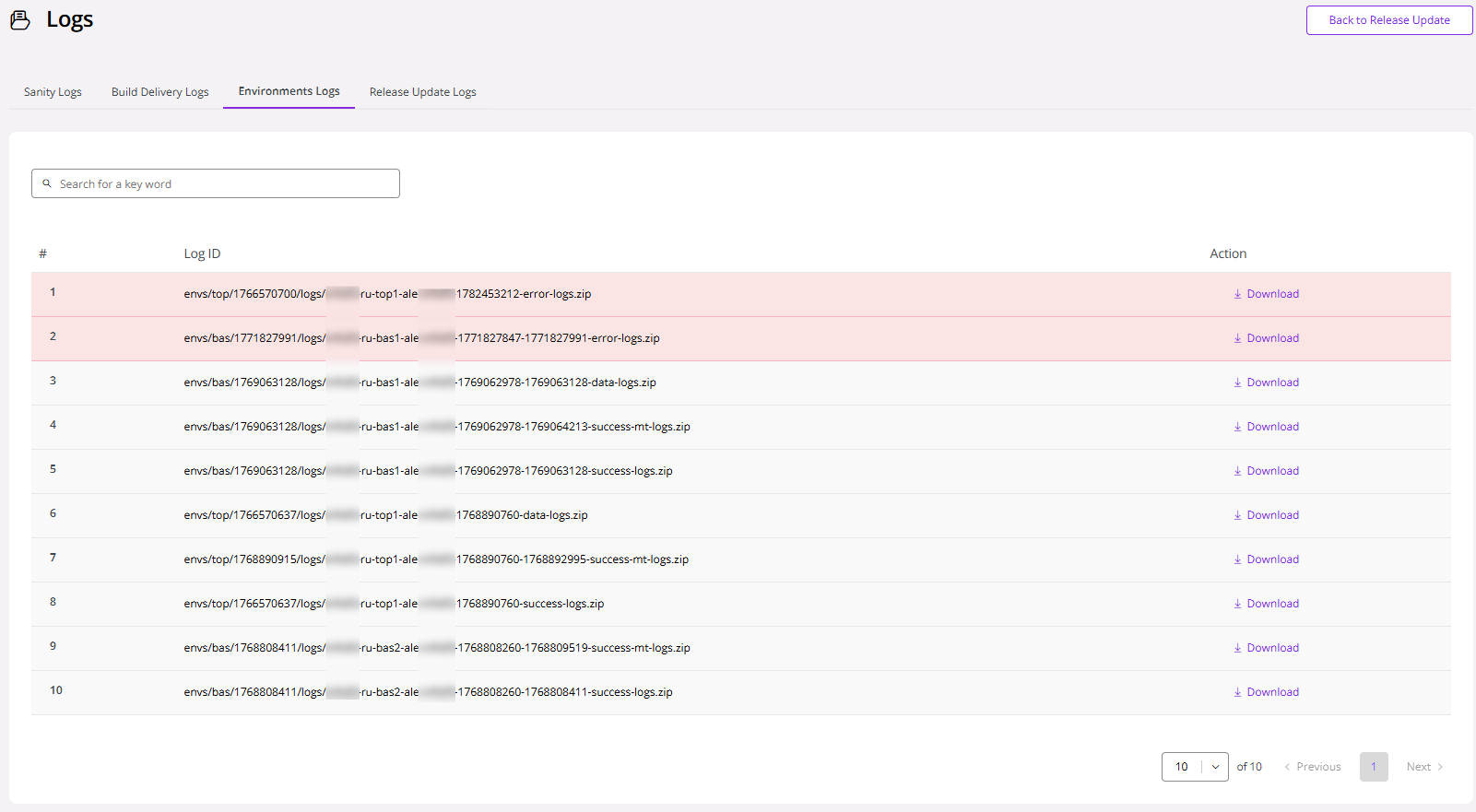
Task: Select the Environments Logs tab
Action: click(x=289, y=91)
